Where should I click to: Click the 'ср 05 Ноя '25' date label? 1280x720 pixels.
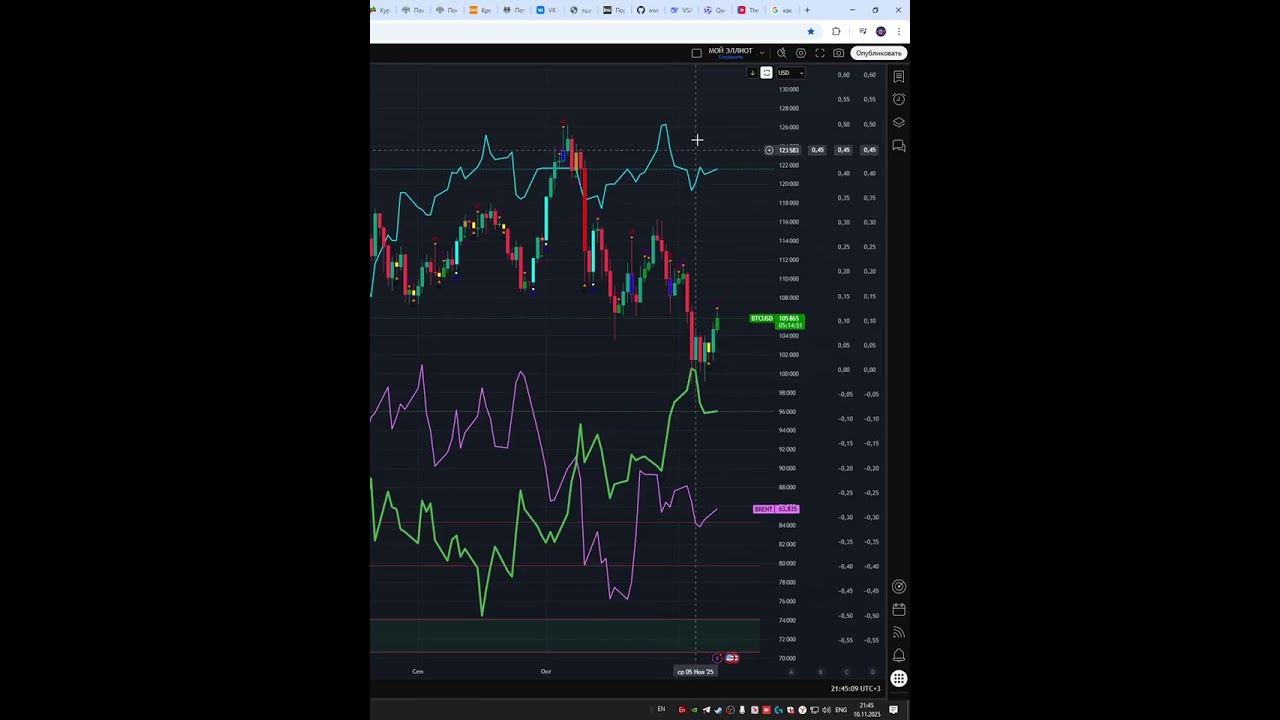click(695, 672)
